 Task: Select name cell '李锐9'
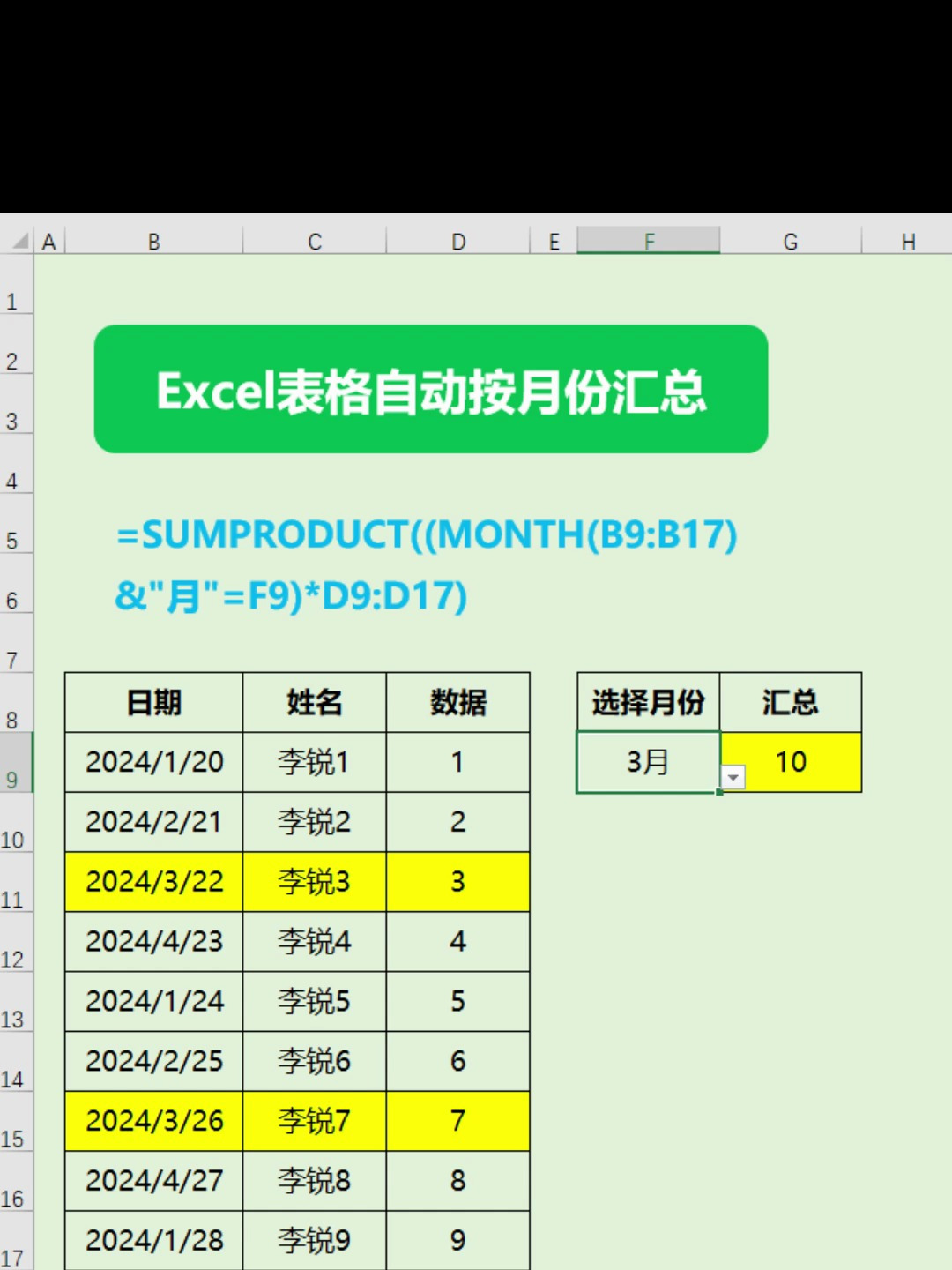315,1241
